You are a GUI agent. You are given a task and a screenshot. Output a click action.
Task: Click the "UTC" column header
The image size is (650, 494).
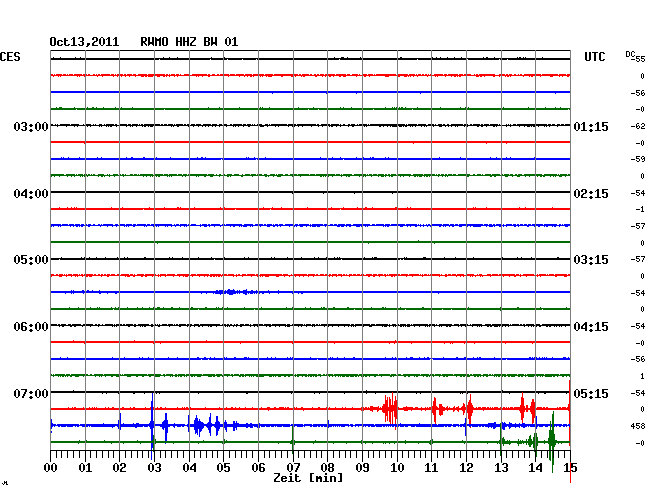click(594, 57)
